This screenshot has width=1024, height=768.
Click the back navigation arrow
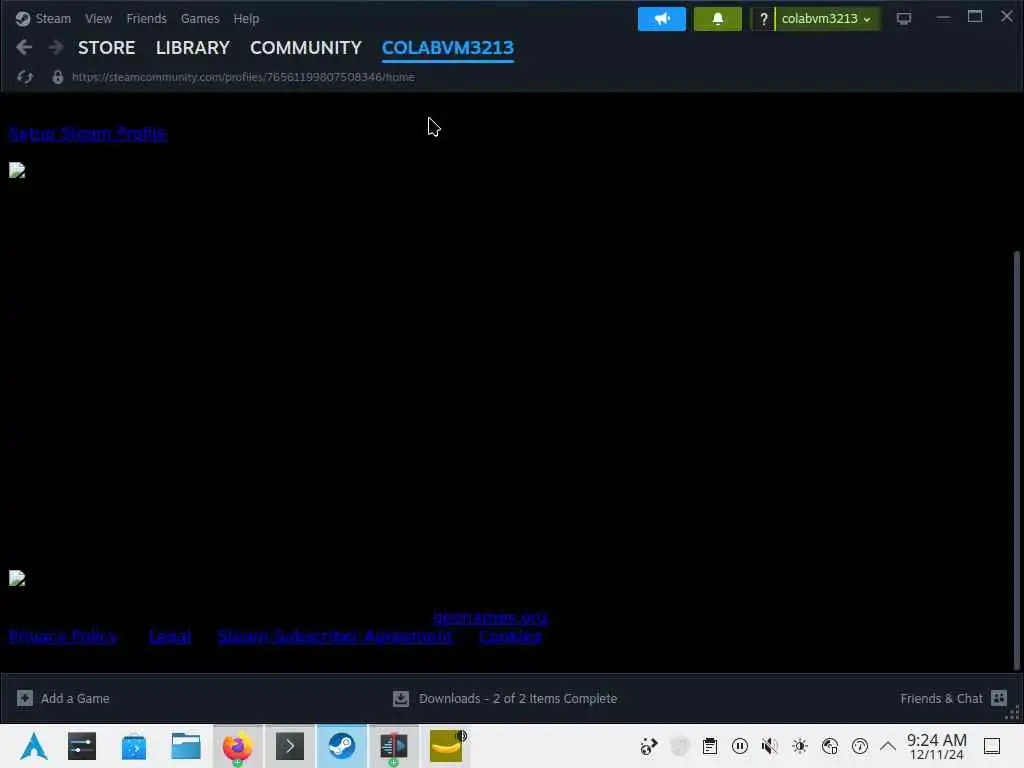[x=24, y=47]
